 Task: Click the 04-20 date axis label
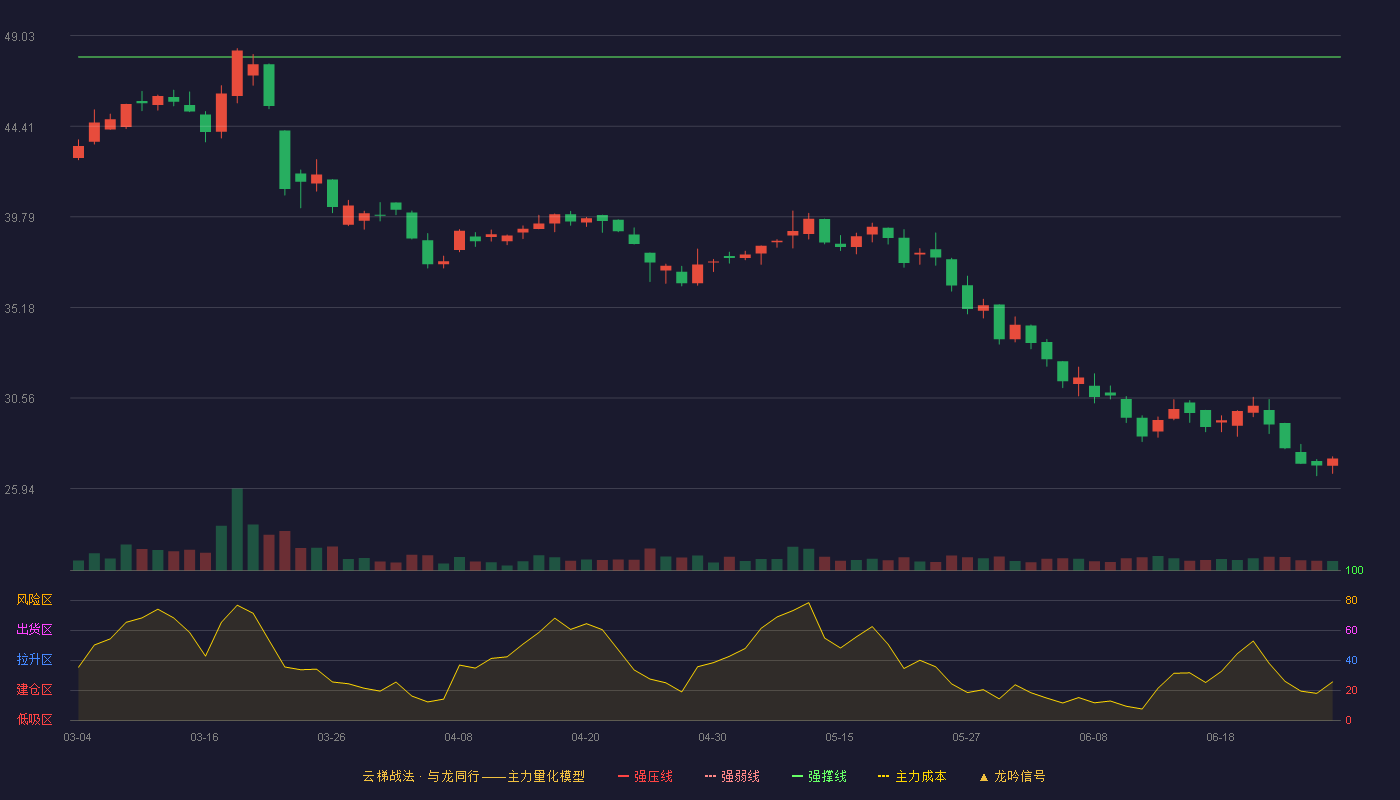click(x=585, y=737)
